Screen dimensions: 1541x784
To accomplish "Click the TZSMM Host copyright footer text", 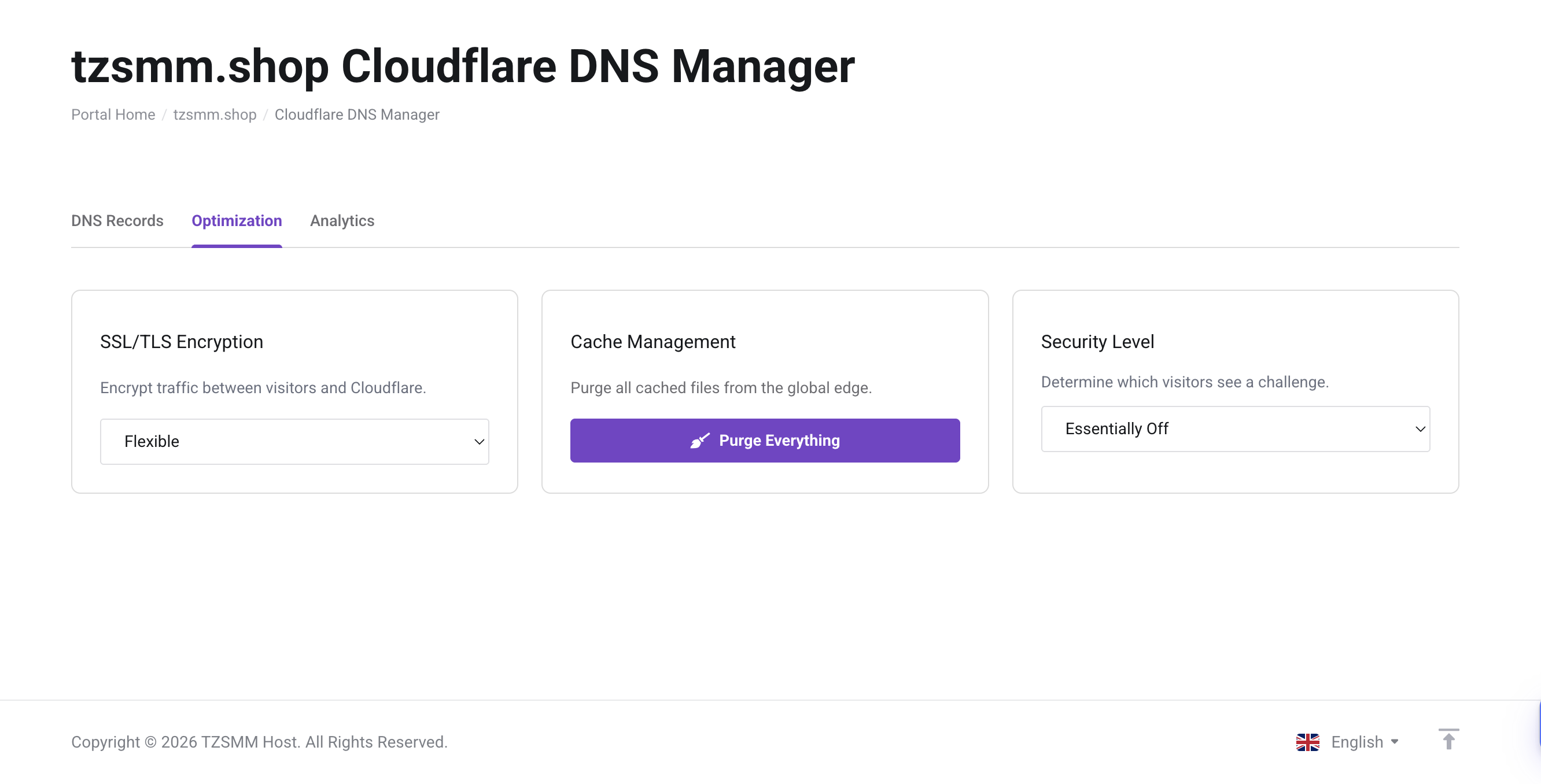I will (259, 742).
